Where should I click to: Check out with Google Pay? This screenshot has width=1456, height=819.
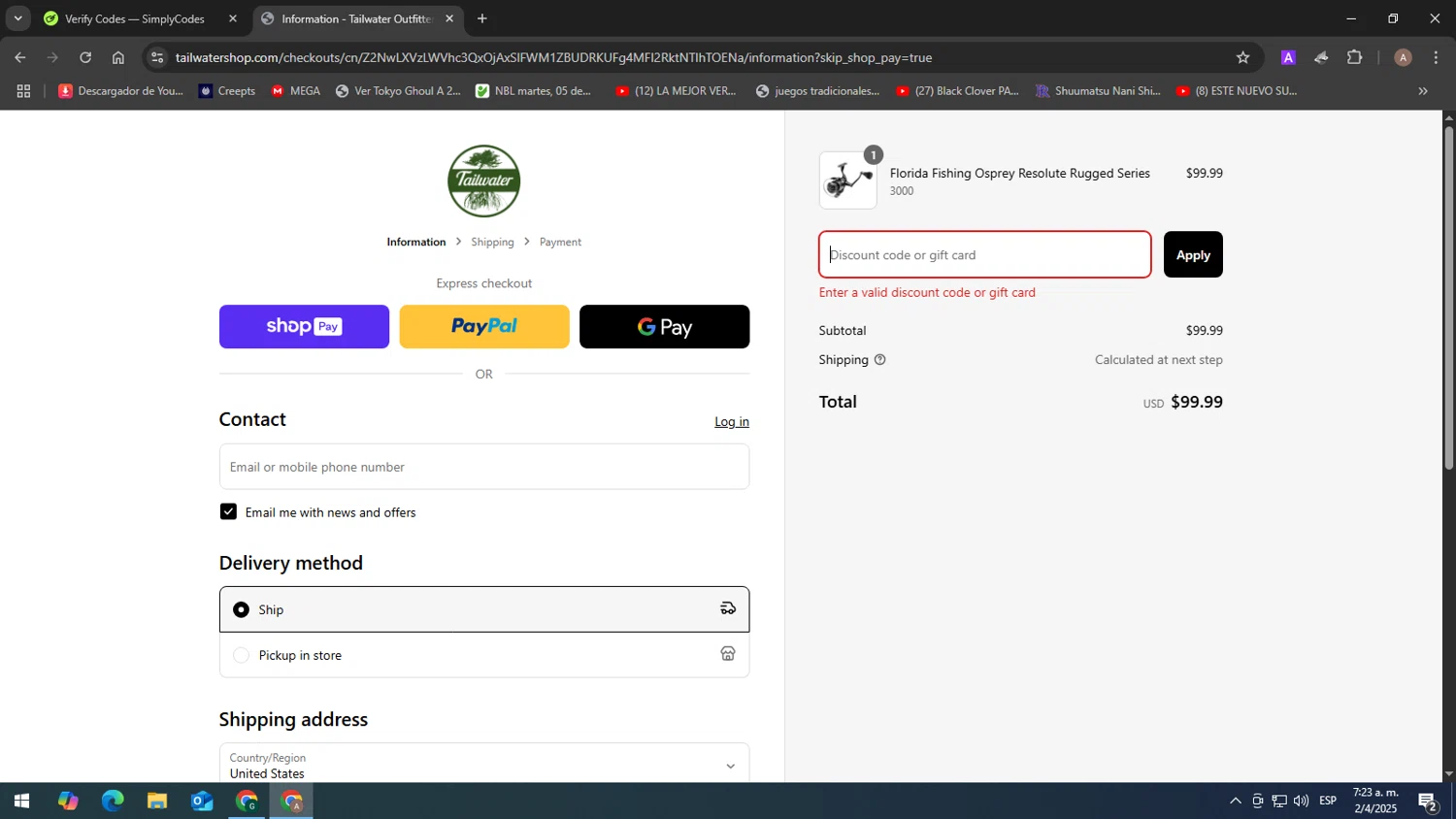[664, 326]
